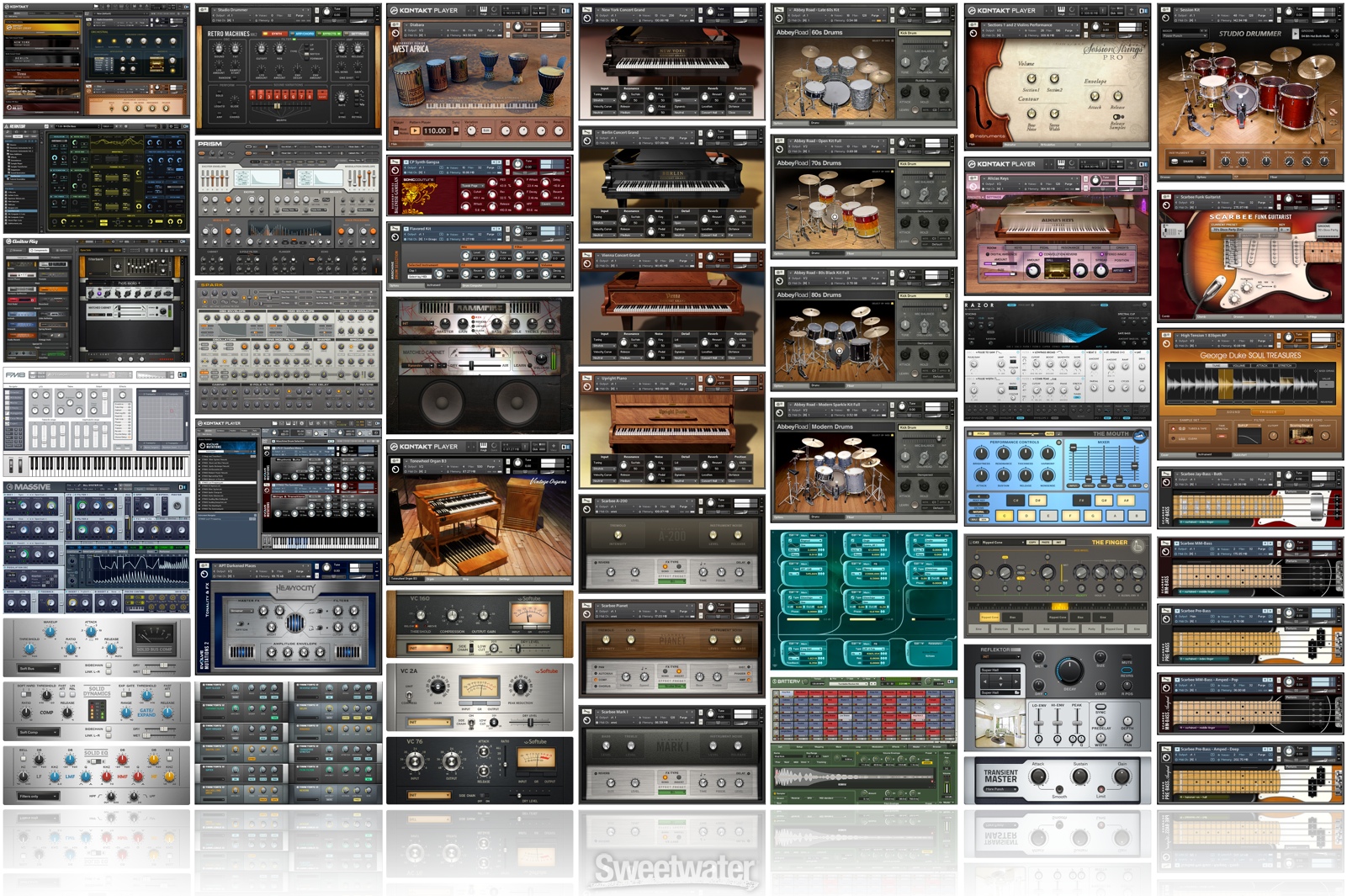Open the Kick Drum dropdown in 60s Drums

[925, 33]
